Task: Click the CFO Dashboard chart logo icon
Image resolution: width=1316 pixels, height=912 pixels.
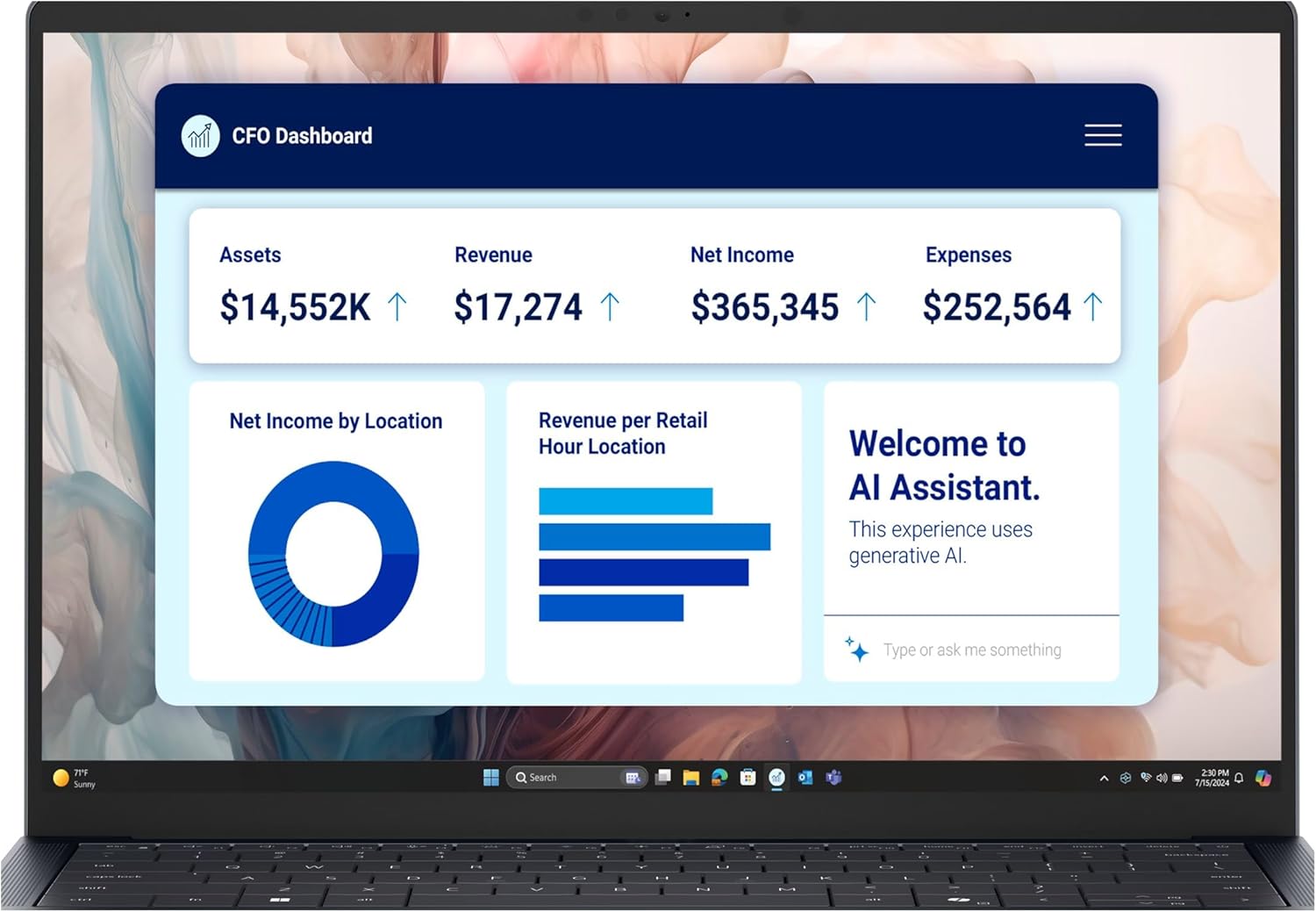Action: click(x=200, y=136)
